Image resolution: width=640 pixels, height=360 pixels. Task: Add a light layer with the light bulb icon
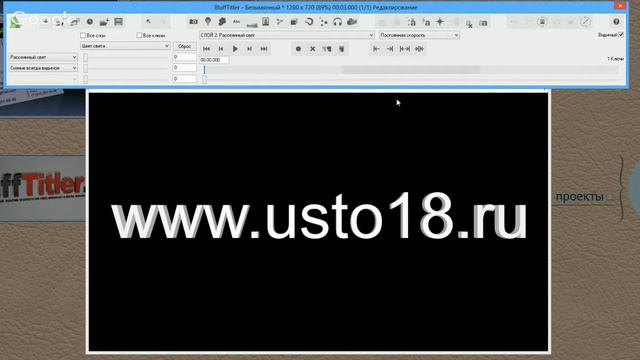pyautogui.click(x=208, y=21)
